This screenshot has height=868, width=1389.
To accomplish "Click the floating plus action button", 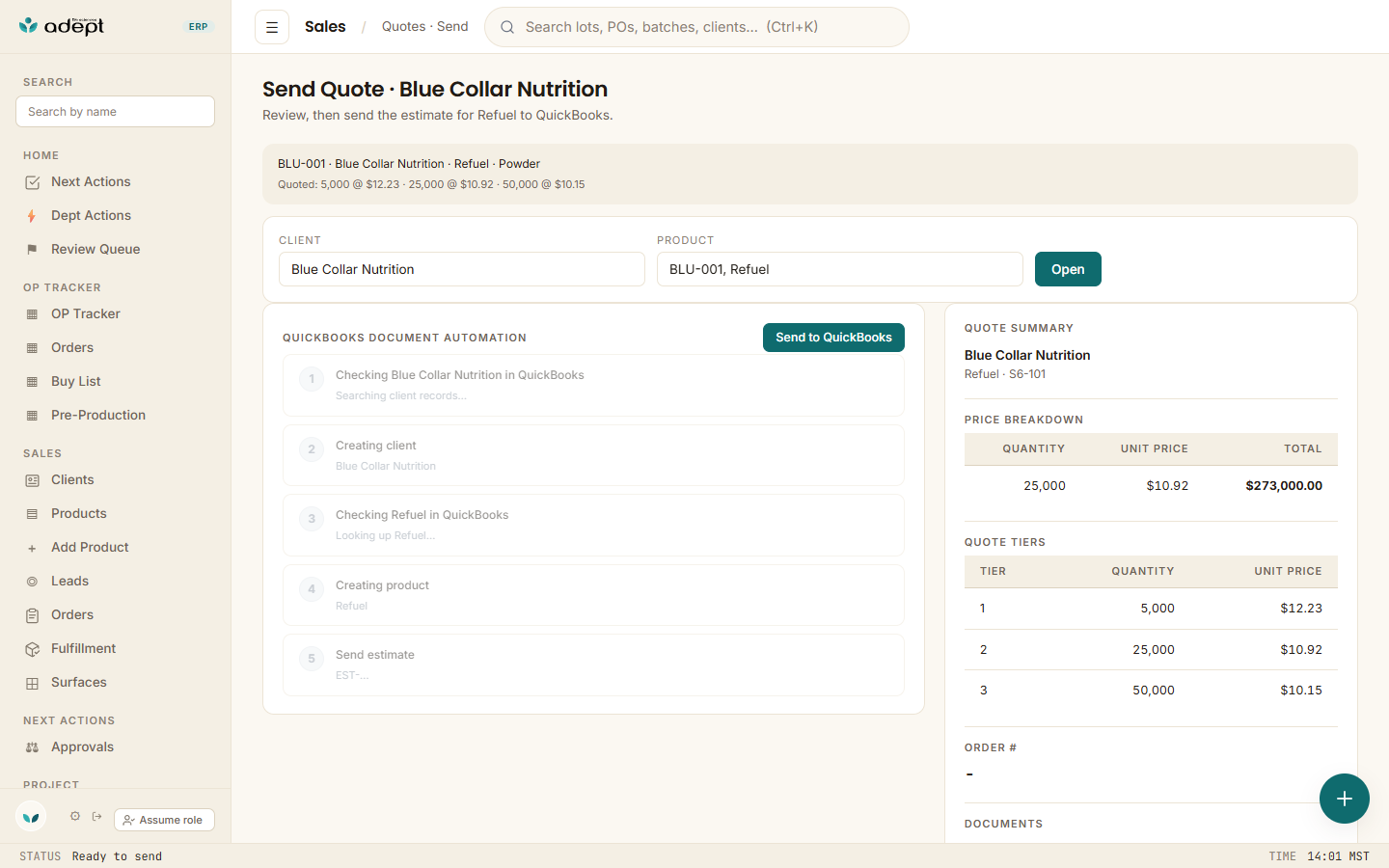I will coord(1345,799).
